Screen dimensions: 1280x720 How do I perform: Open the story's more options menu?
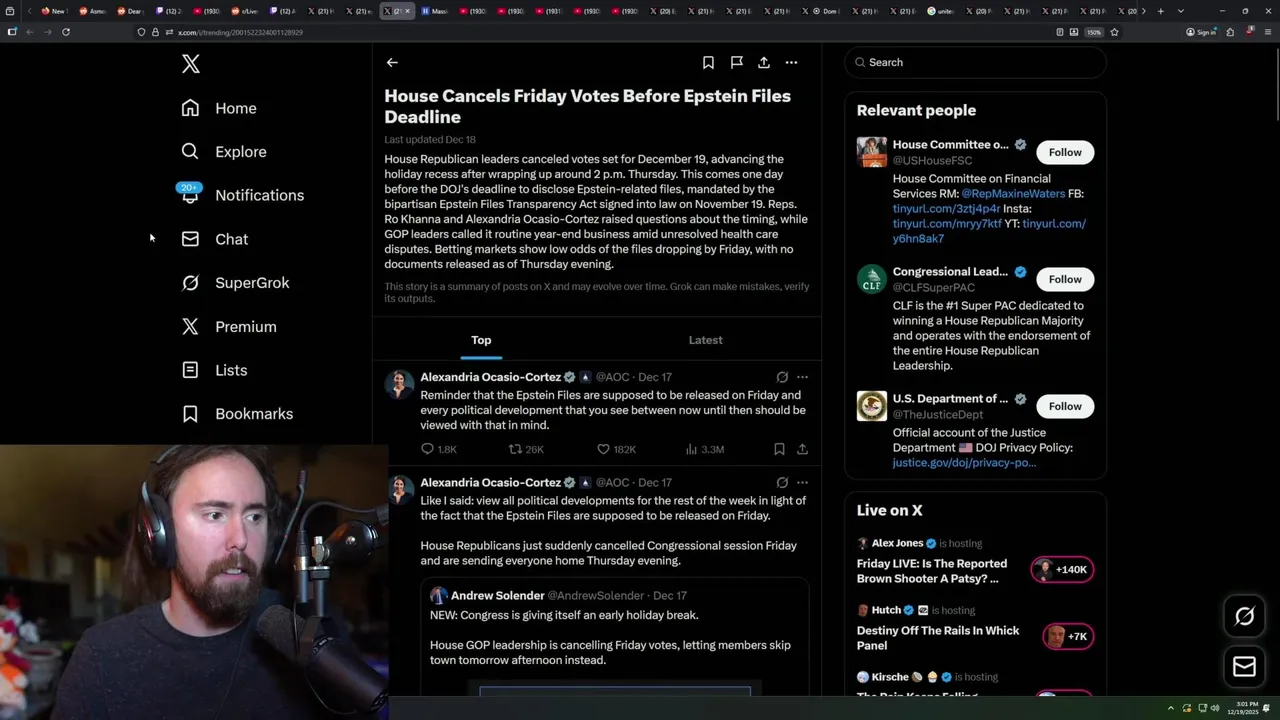791,62
